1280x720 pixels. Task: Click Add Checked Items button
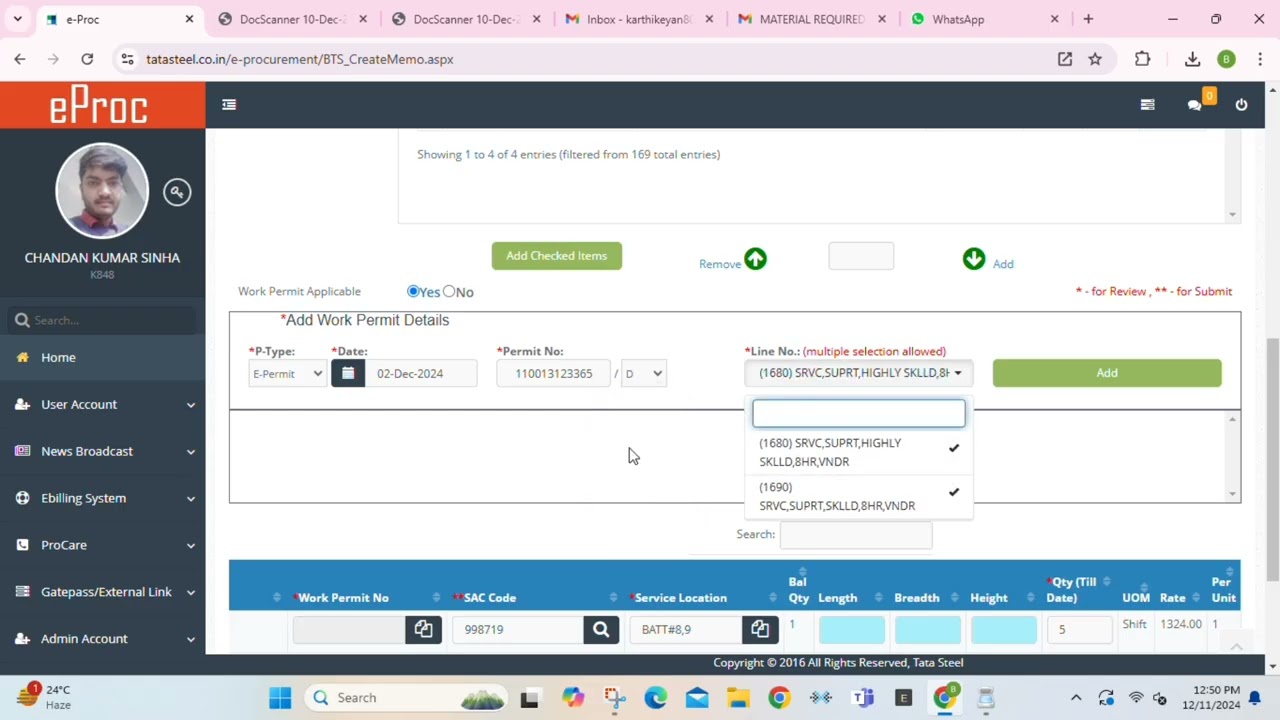pos(556,256)
